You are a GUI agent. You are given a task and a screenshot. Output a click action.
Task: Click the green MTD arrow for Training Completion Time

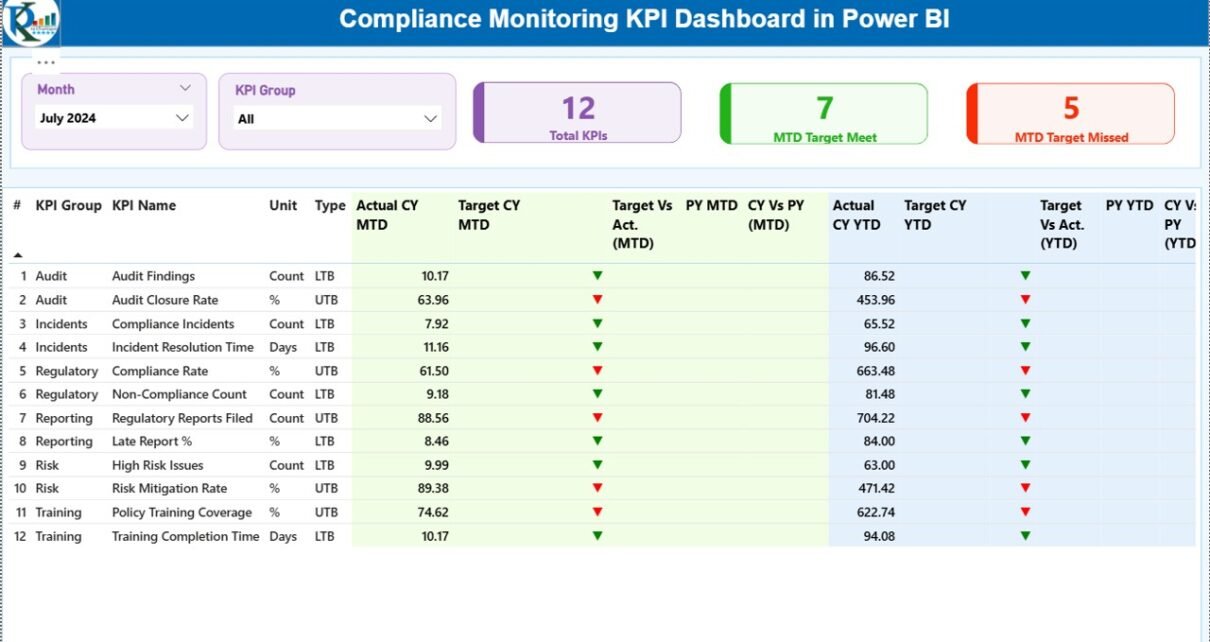597,535
